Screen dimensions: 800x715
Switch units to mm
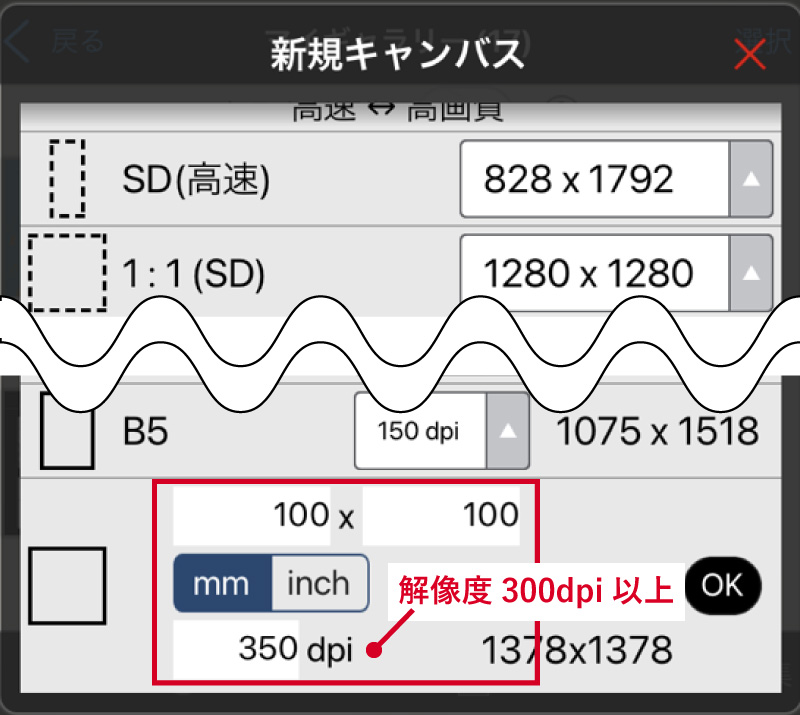pyautogui.click(x=223, y=583)
